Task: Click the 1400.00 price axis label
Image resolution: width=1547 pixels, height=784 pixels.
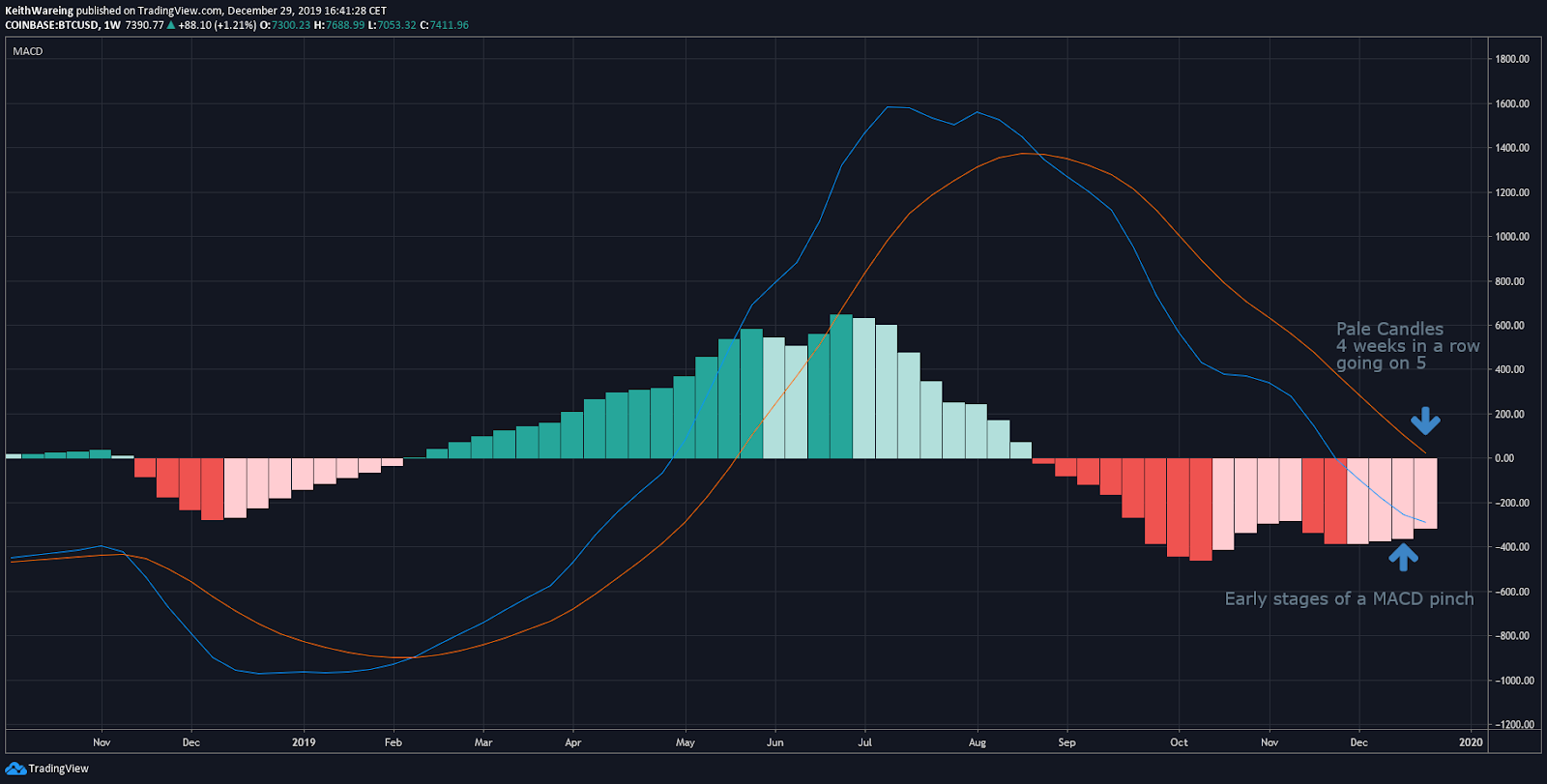Action: [1512, 148]
